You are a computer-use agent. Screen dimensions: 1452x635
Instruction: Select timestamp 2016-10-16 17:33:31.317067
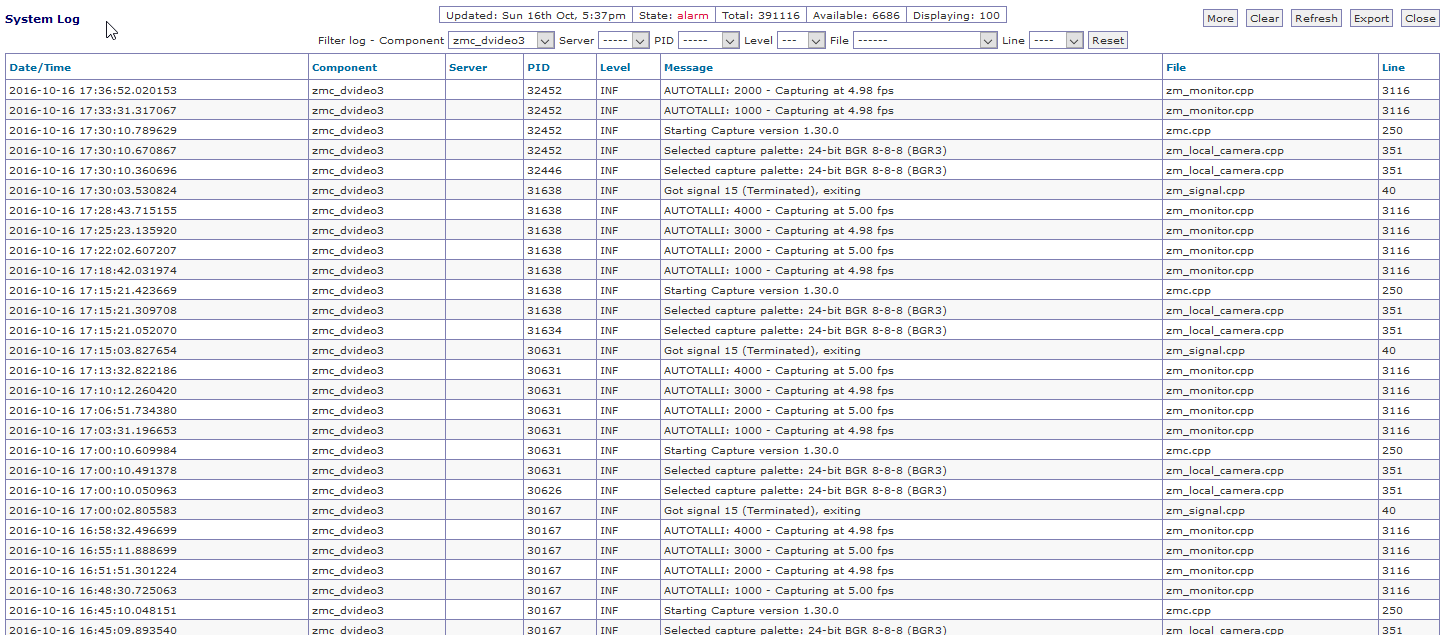coord(93,111)
